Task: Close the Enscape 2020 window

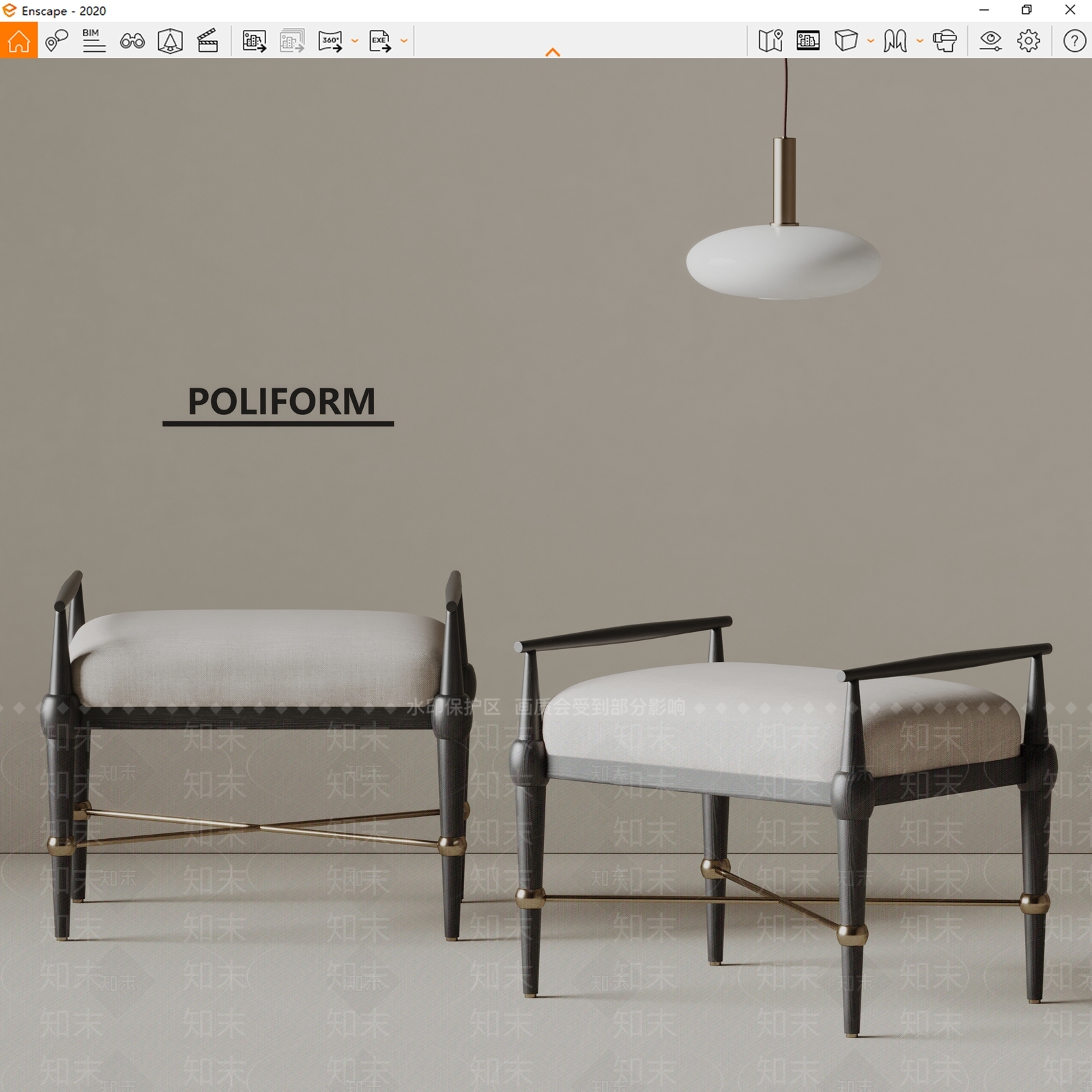Action: tap(1070, 10)
